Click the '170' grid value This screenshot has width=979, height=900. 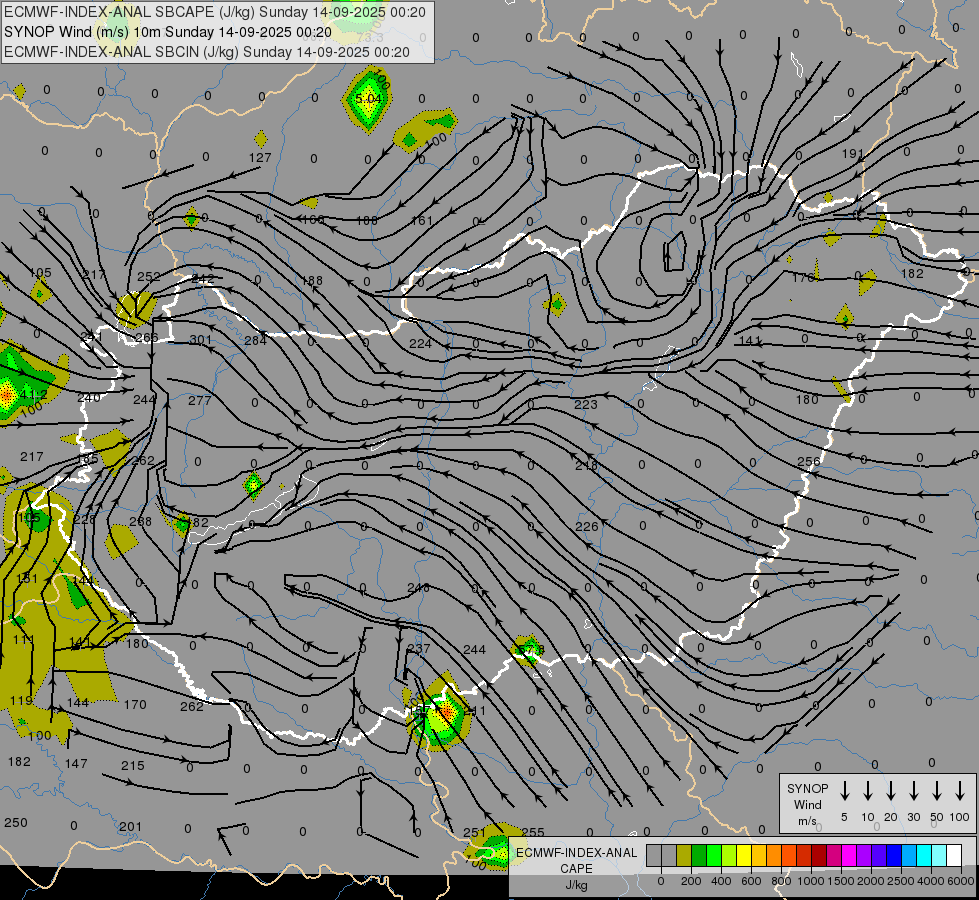tap(135, 705)
